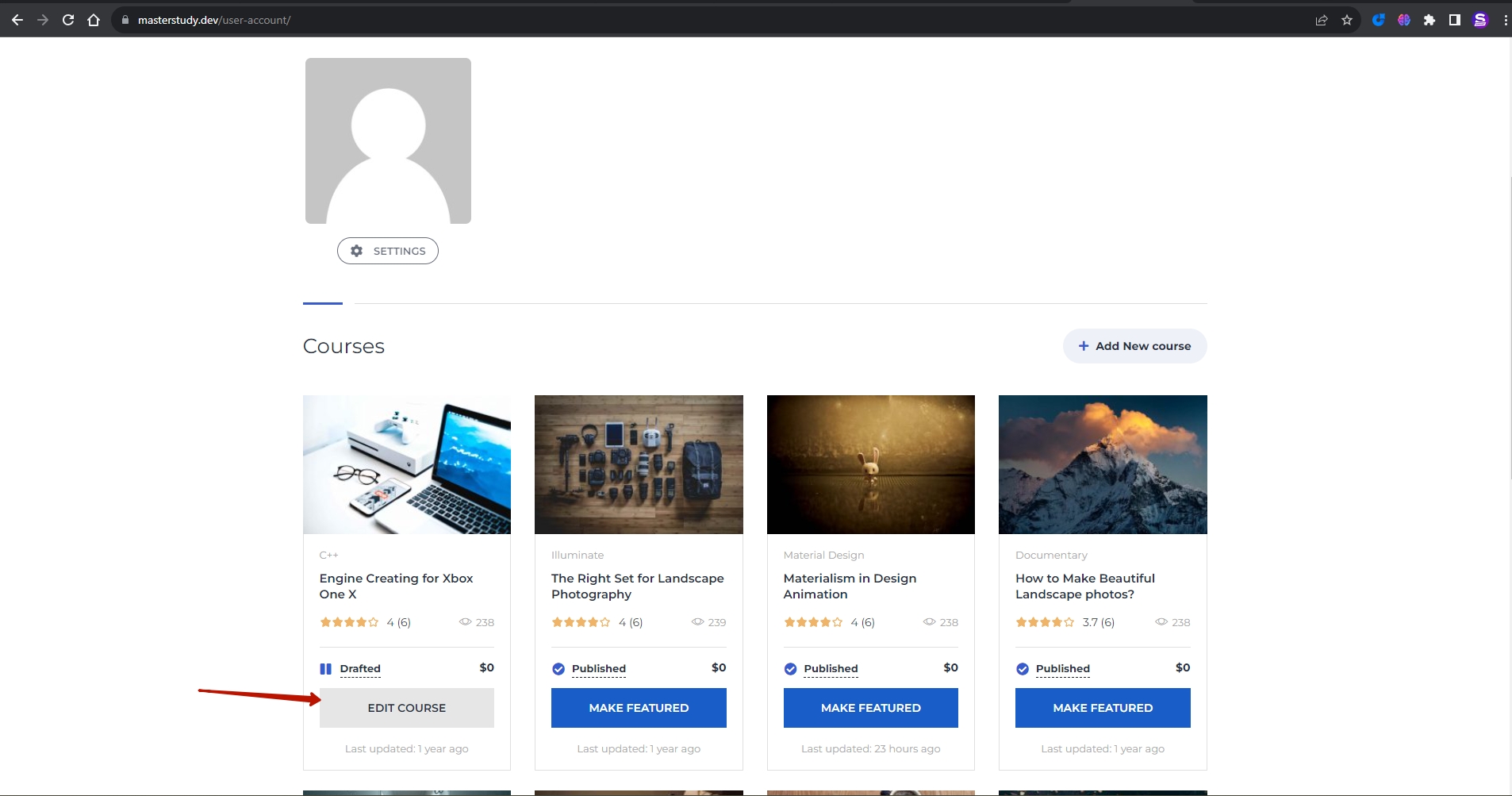Open course title Materialism in Design Animation
This screenshot has width=1512, height=796.
click(x=850, y=586)
